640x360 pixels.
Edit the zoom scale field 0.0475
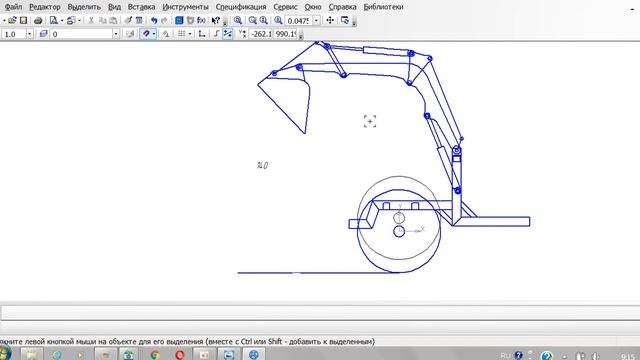(298, 20)
